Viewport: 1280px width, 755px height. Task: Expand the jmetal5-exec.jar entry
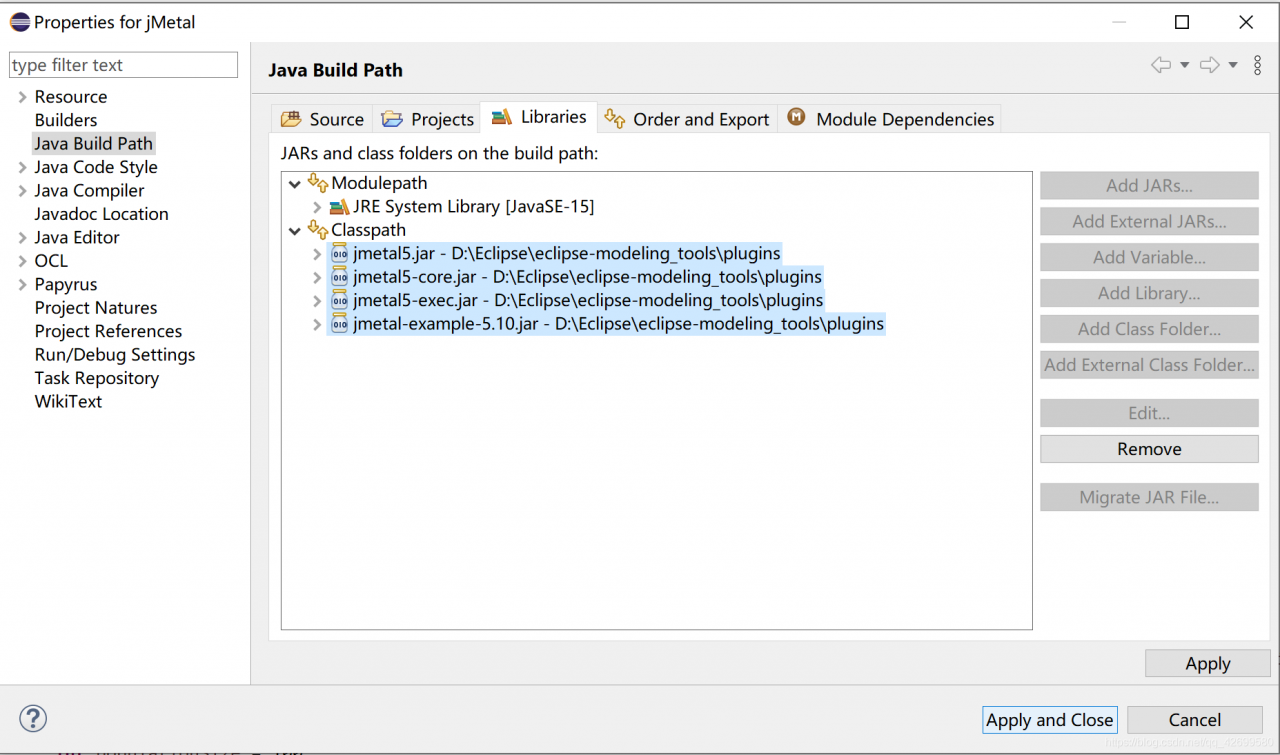click(x=317, y=301)
